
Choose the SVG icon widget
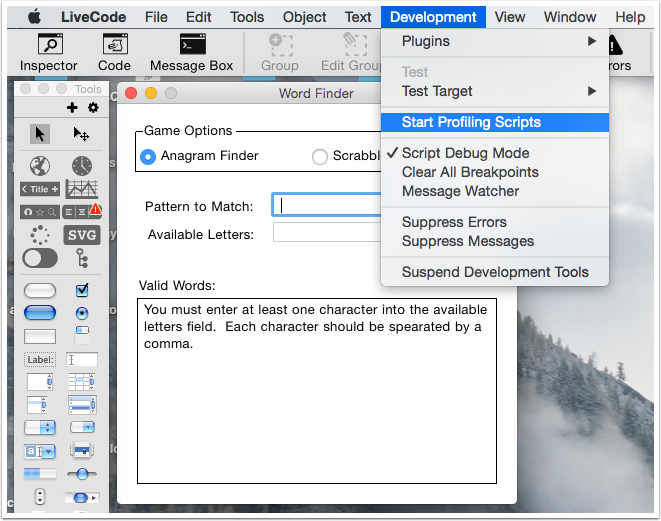tap(82, 235)
